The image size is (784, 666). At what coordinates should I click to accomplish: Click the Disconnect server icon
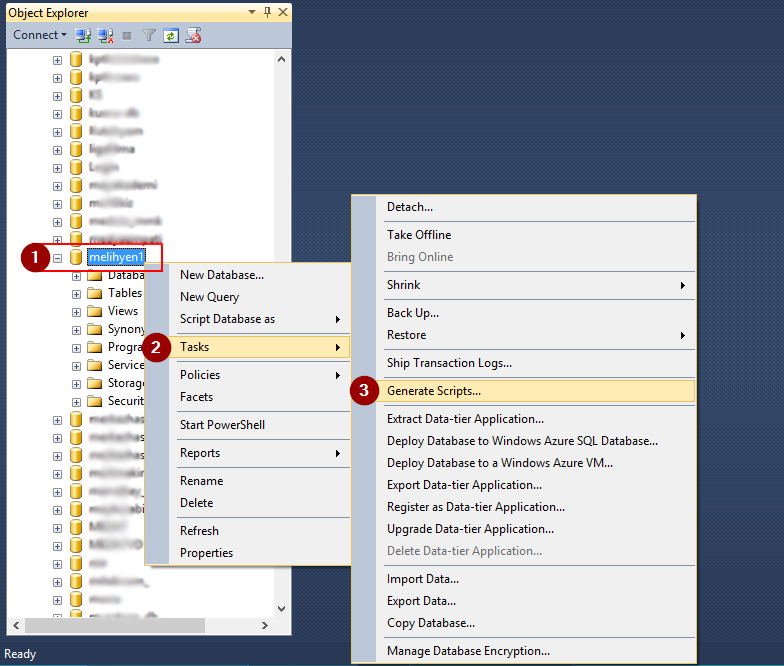click(105, 35)
